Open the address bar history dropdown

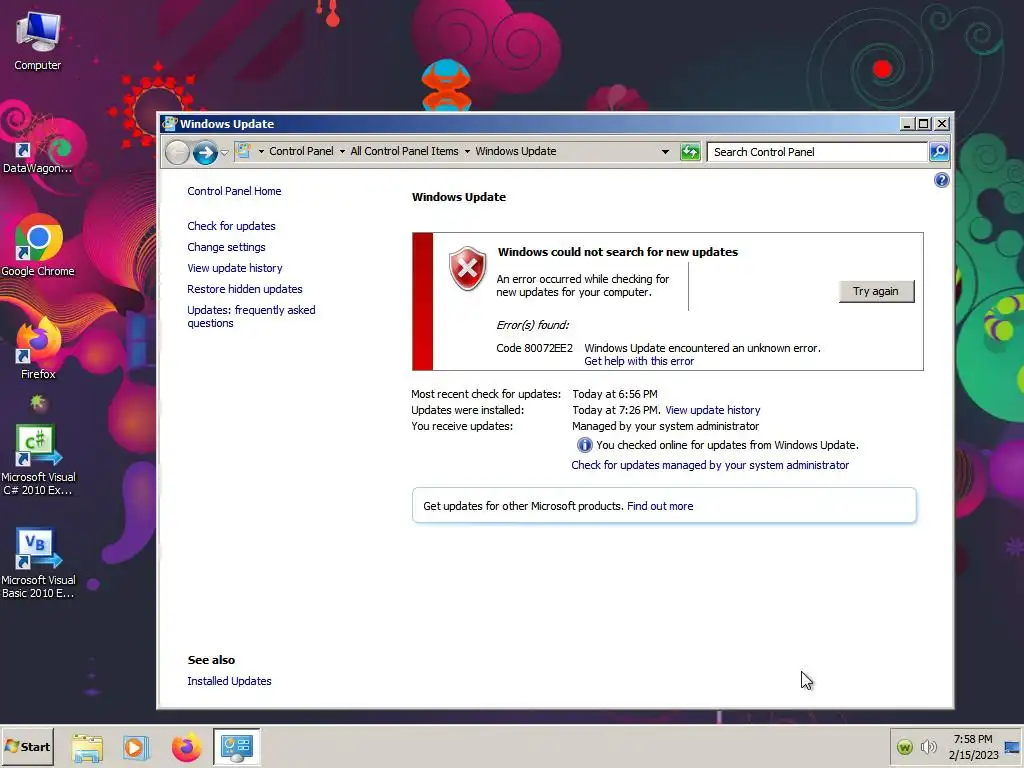click(665, 152)
